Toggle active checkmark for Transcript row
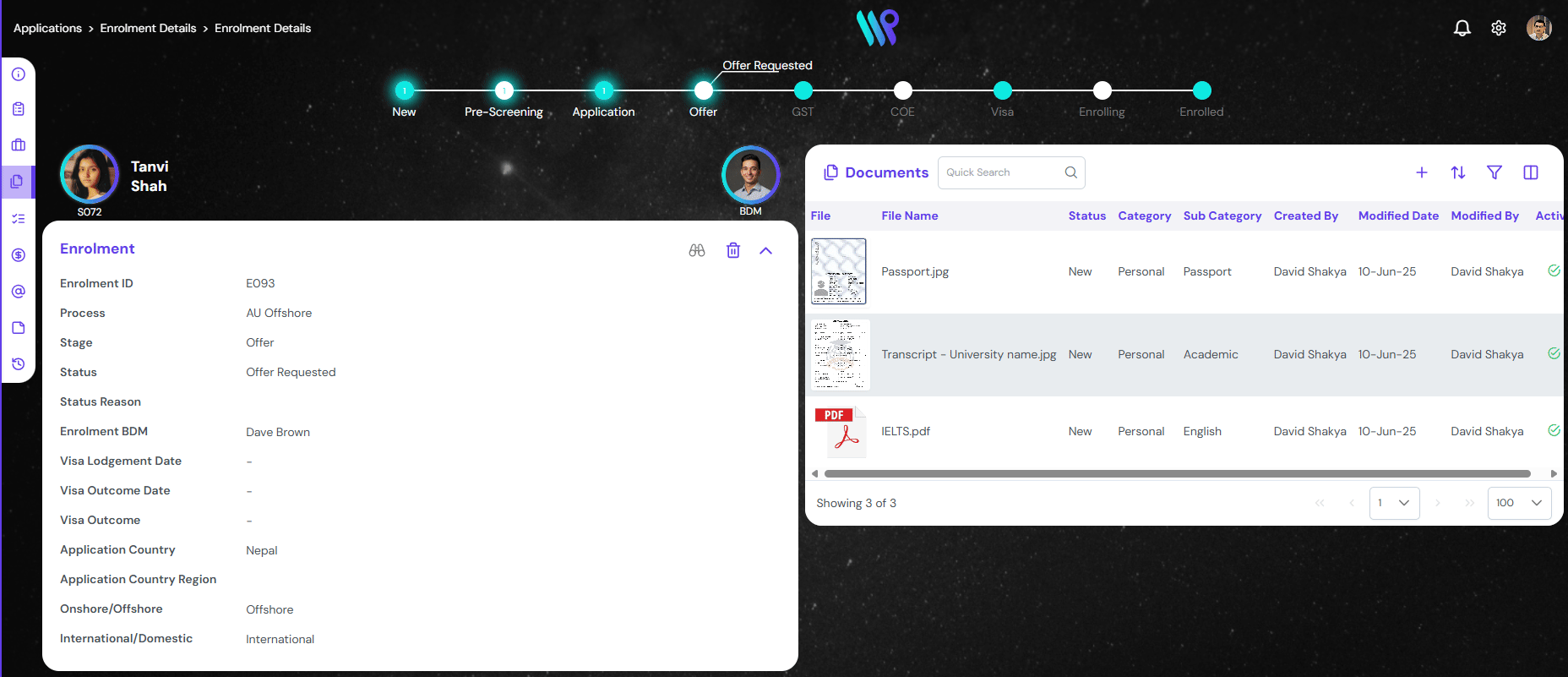This screenshot has width=1568, height=677. coord(1553,354)
